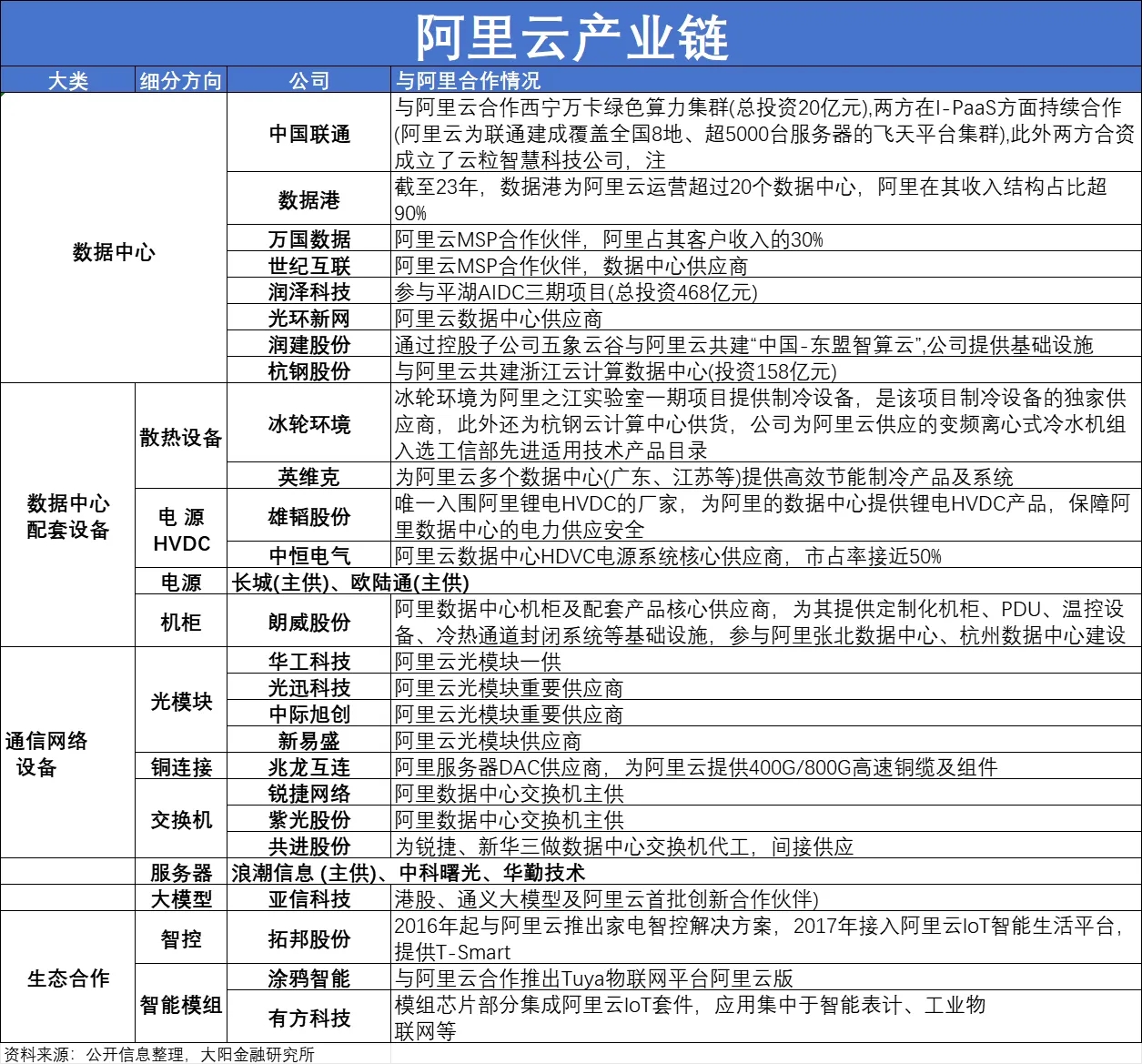Click 拓邦股份's T-Smart description cell
The height and width of the screenshot is (1064, 1142).
point(766,938)
